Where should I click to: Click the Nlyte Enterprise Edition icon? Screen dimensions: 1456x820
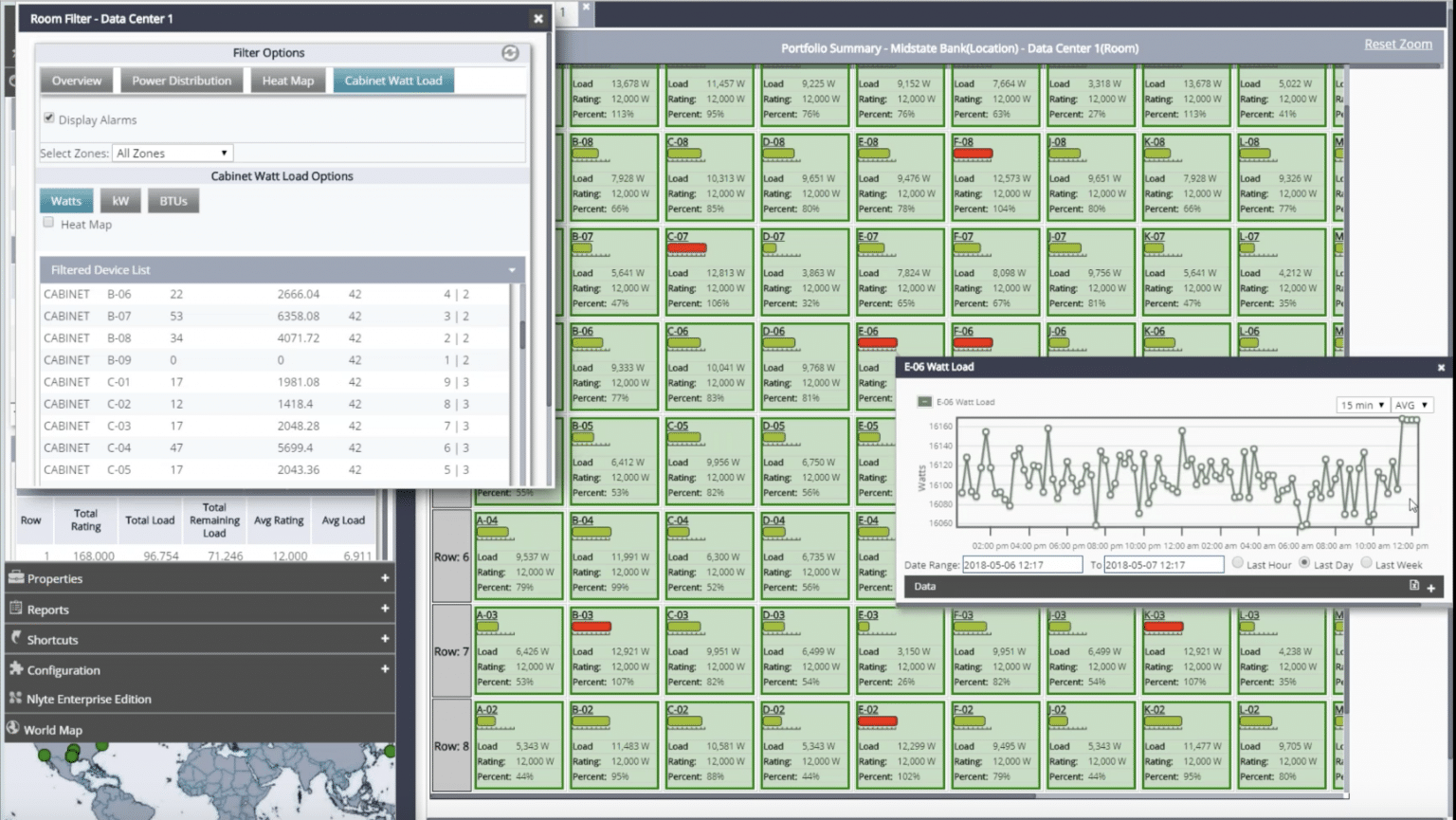tap(15, 699)
